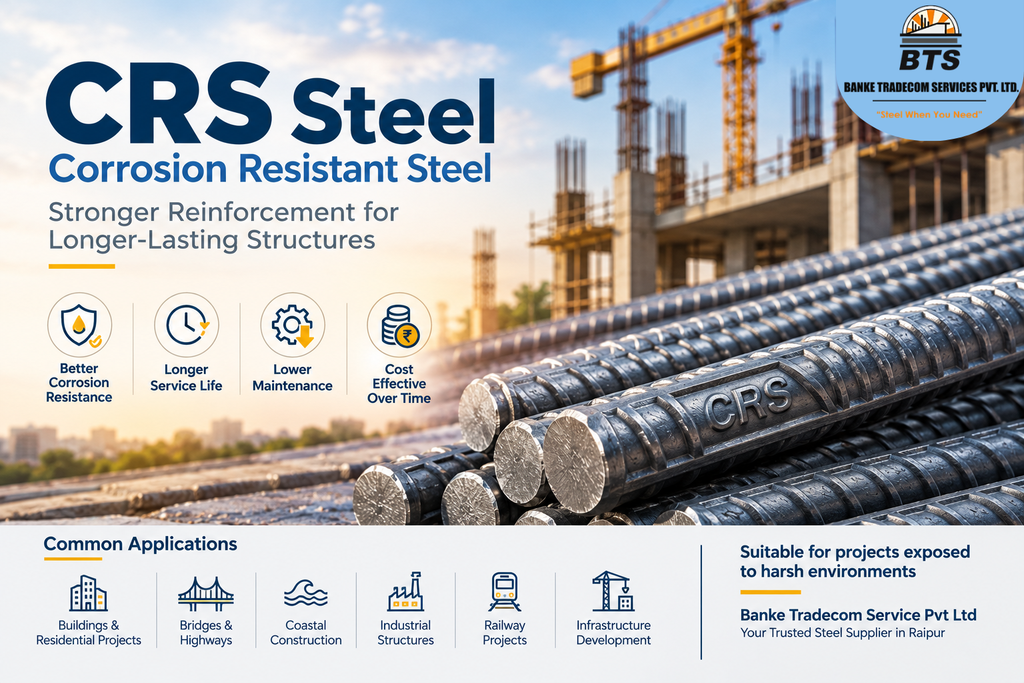Click the 'Corrosion Resistant Steel' subtitle
This screenshot has width=1024, height=683.
click(x=270, y=168)
